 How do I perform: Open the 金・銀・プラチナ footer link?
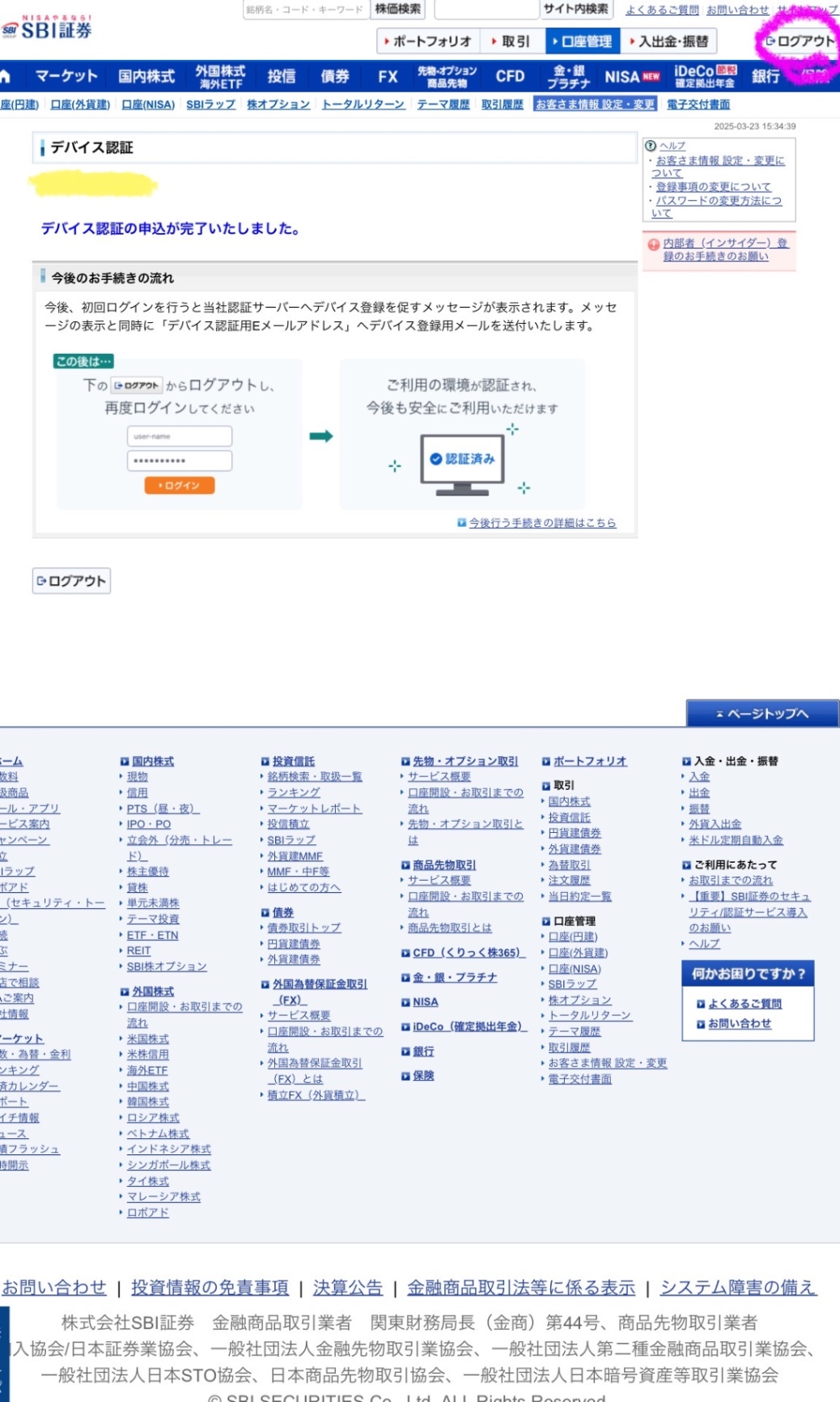click(x=455, y=977)
